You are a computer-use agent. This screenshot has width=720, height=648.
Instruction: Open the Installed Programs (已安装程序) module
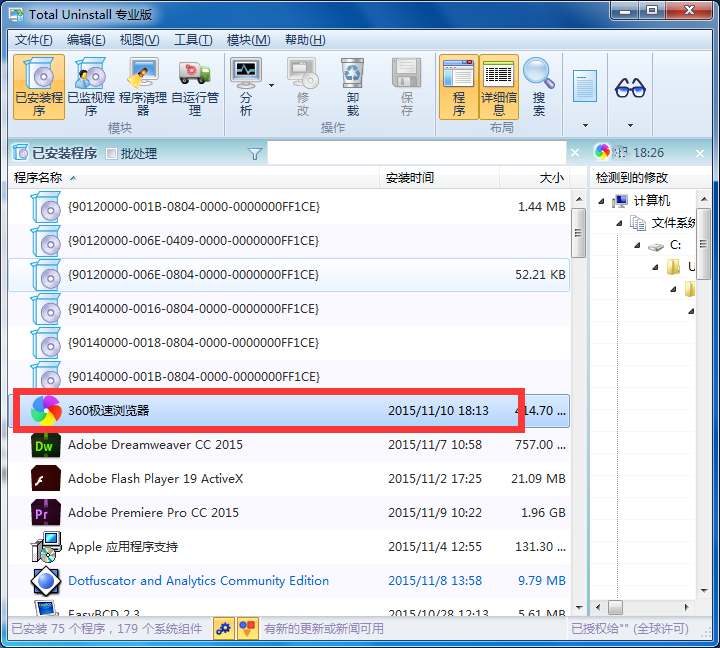[x=38, y=86]
